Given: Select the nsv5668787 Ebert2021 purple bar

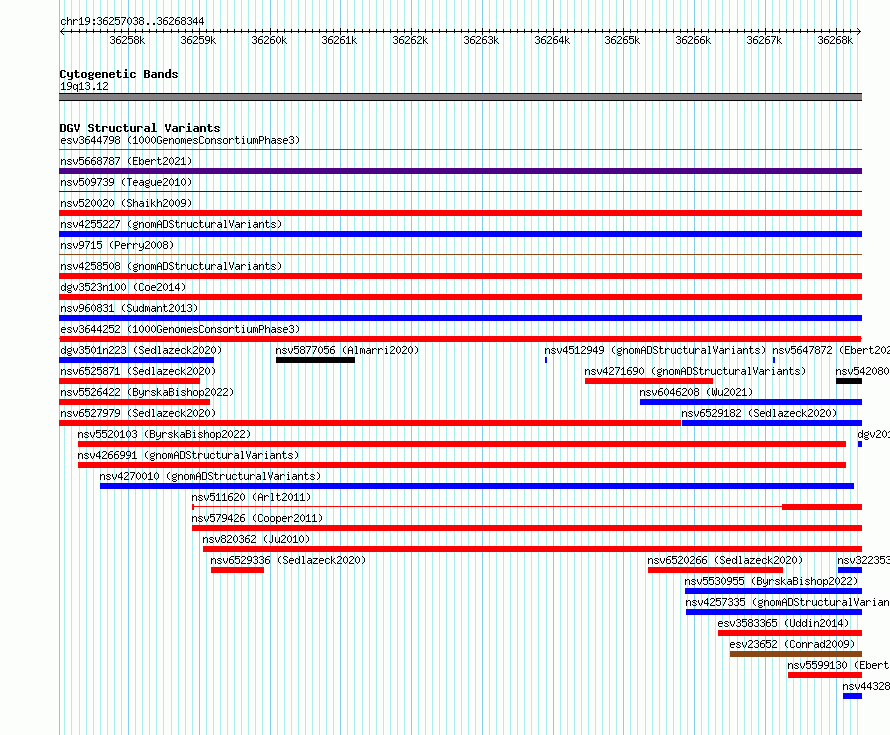Looking at the screenshot, I should pos(460,171).
